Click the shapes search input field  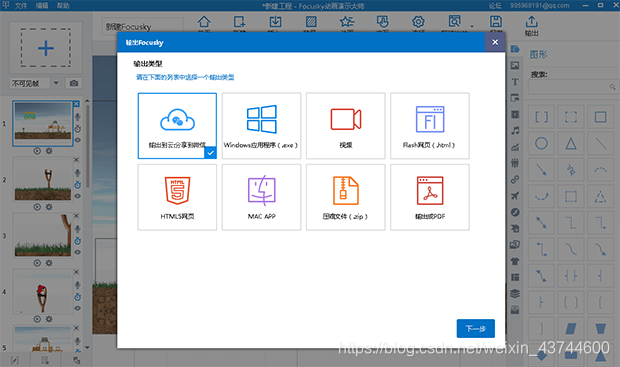(x=573, y=87)
